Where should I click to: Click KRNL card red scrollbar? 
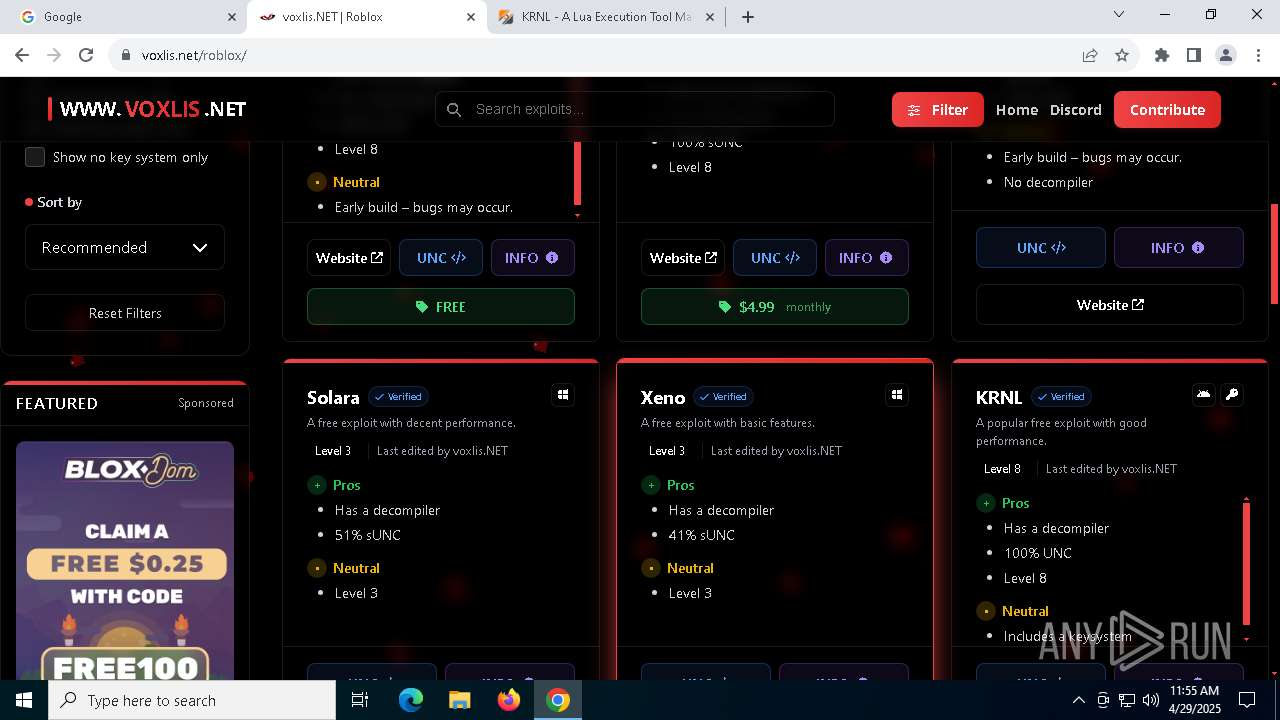[1246, 563]
